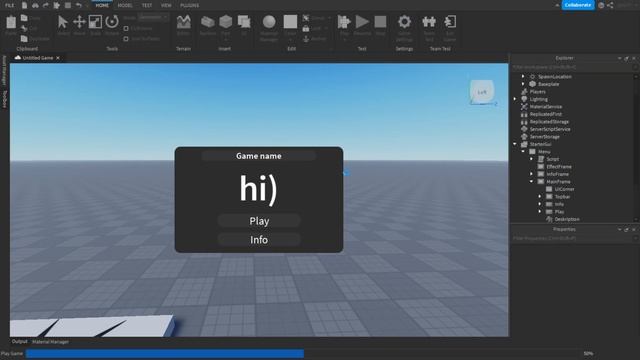Switch to the VIEW ribbon tab
Image resolution: width=640 pixels, height=360 pixels.
point(166,5)
